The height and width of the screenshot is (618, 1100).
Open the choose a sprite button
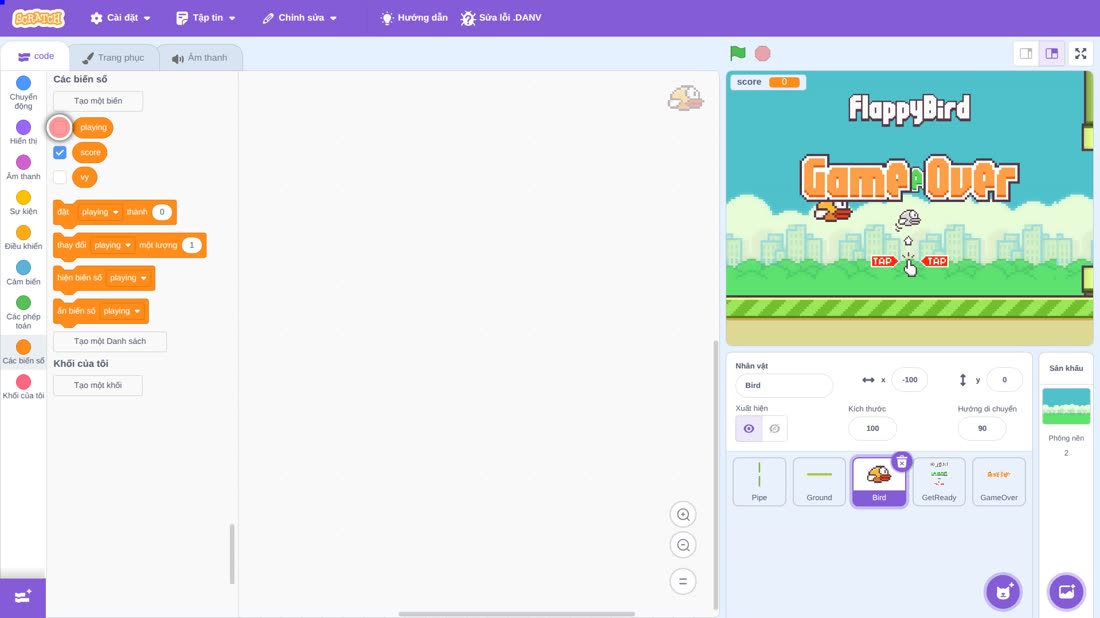click(1003, 591)
